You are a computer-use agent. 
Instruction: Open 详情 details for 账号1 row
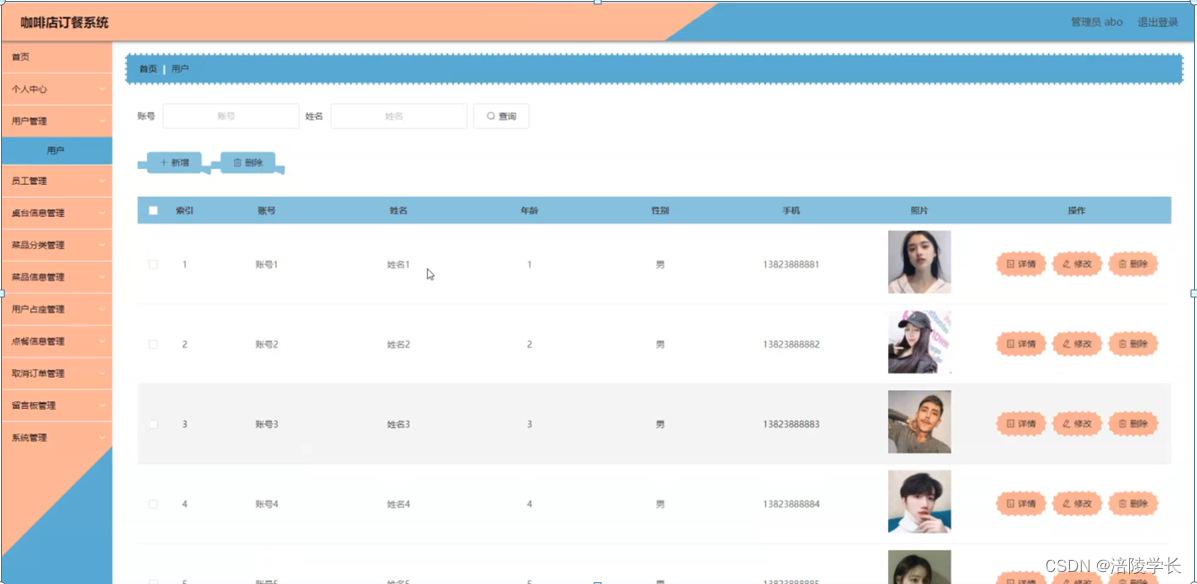(1021, 264)
